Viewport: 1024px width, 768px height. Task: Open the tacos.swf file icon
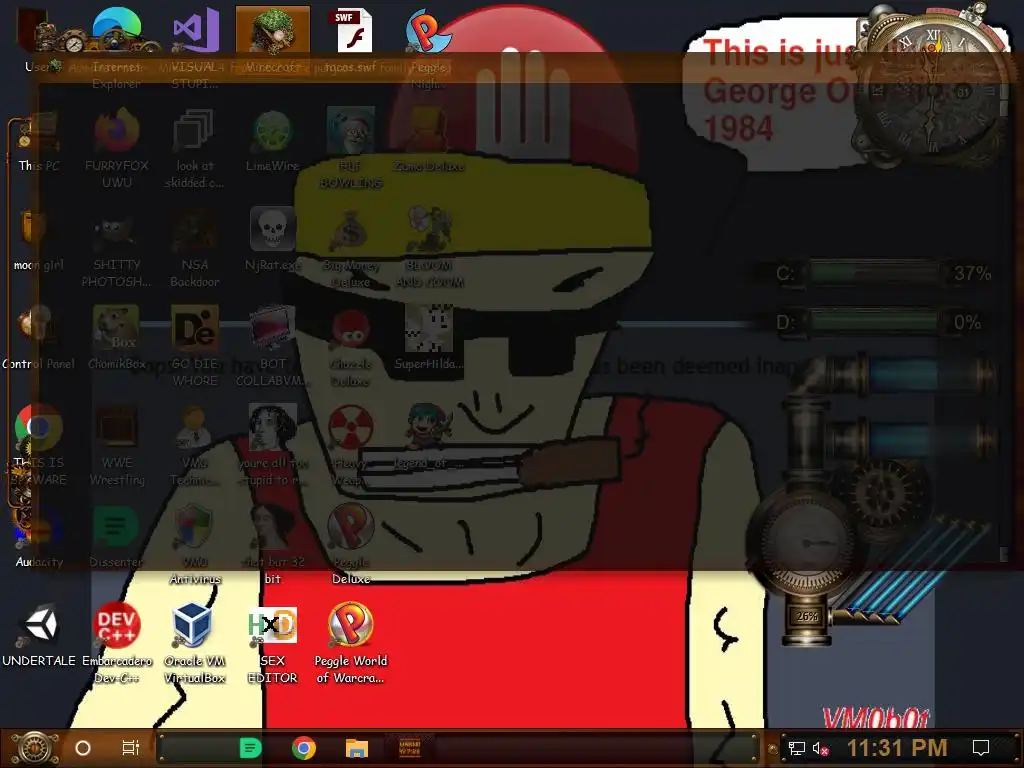click(353, 39)
